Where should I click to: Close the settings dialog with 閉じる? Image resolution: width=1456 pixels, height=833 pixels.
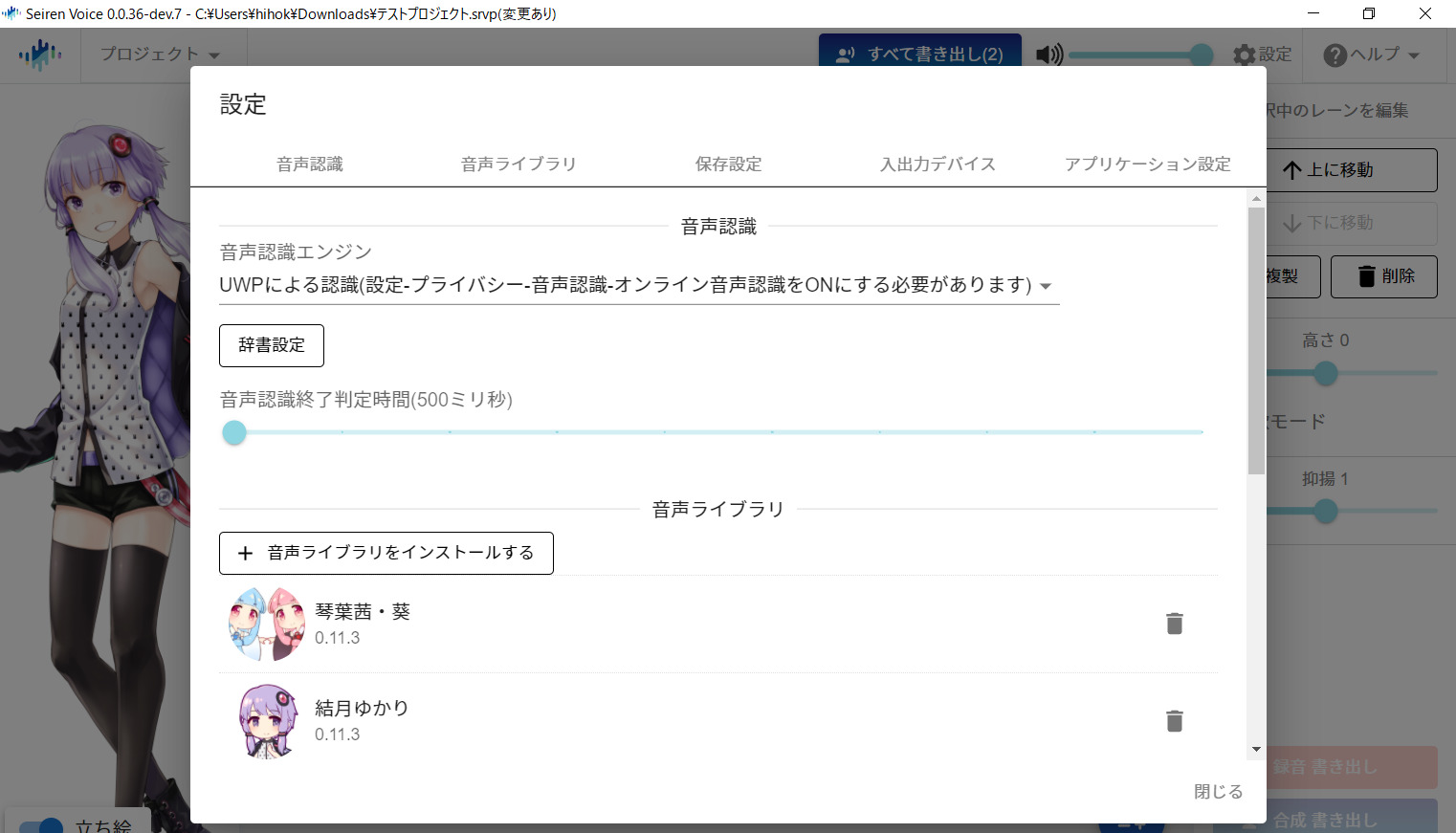tap(1218, 792)
